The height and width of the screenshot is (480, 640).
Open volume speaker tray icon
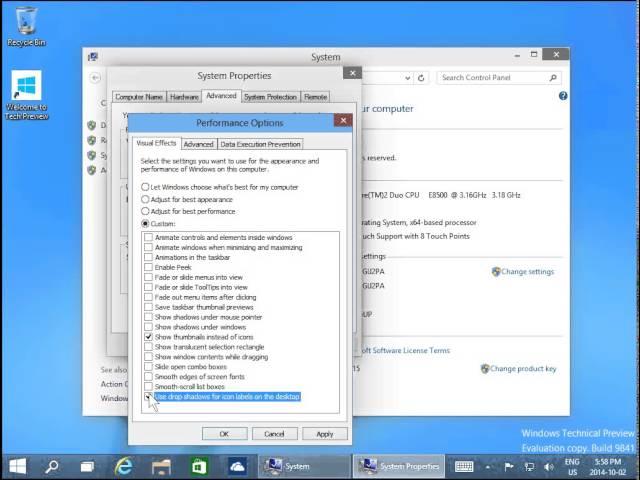(549, 466)
